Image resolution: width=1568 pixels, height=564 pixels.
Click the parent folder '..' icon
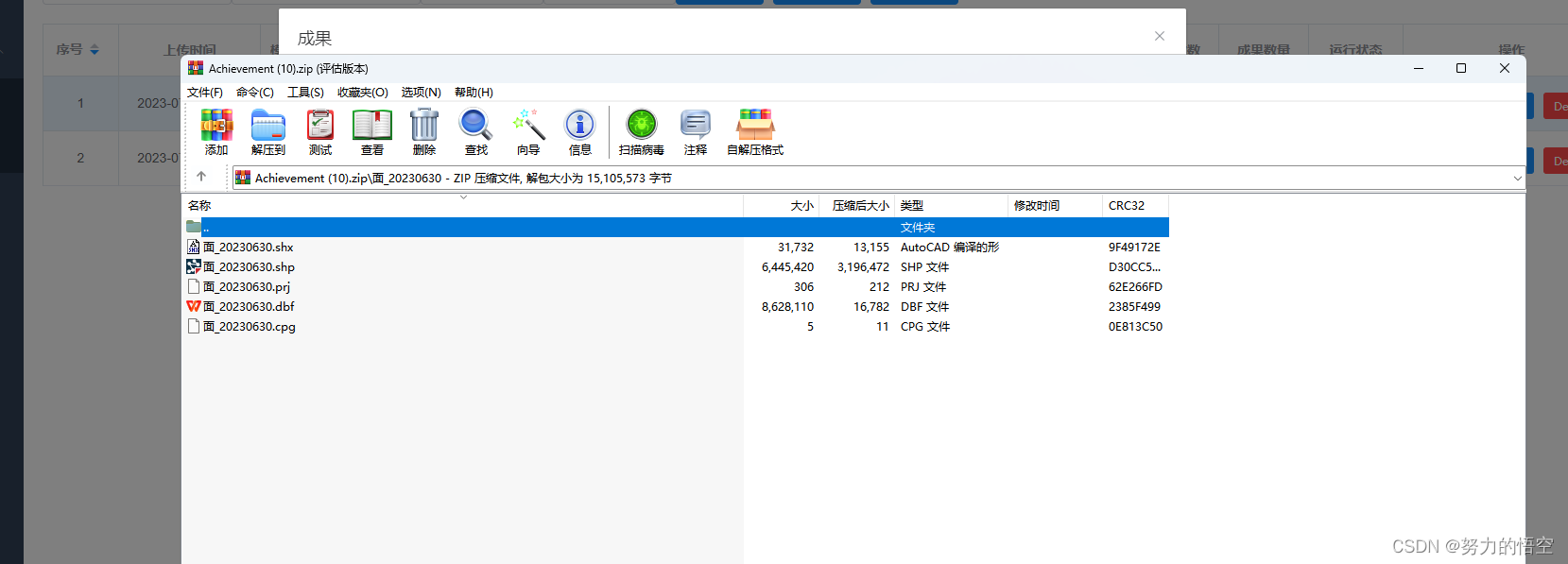[x=194, y=227]
